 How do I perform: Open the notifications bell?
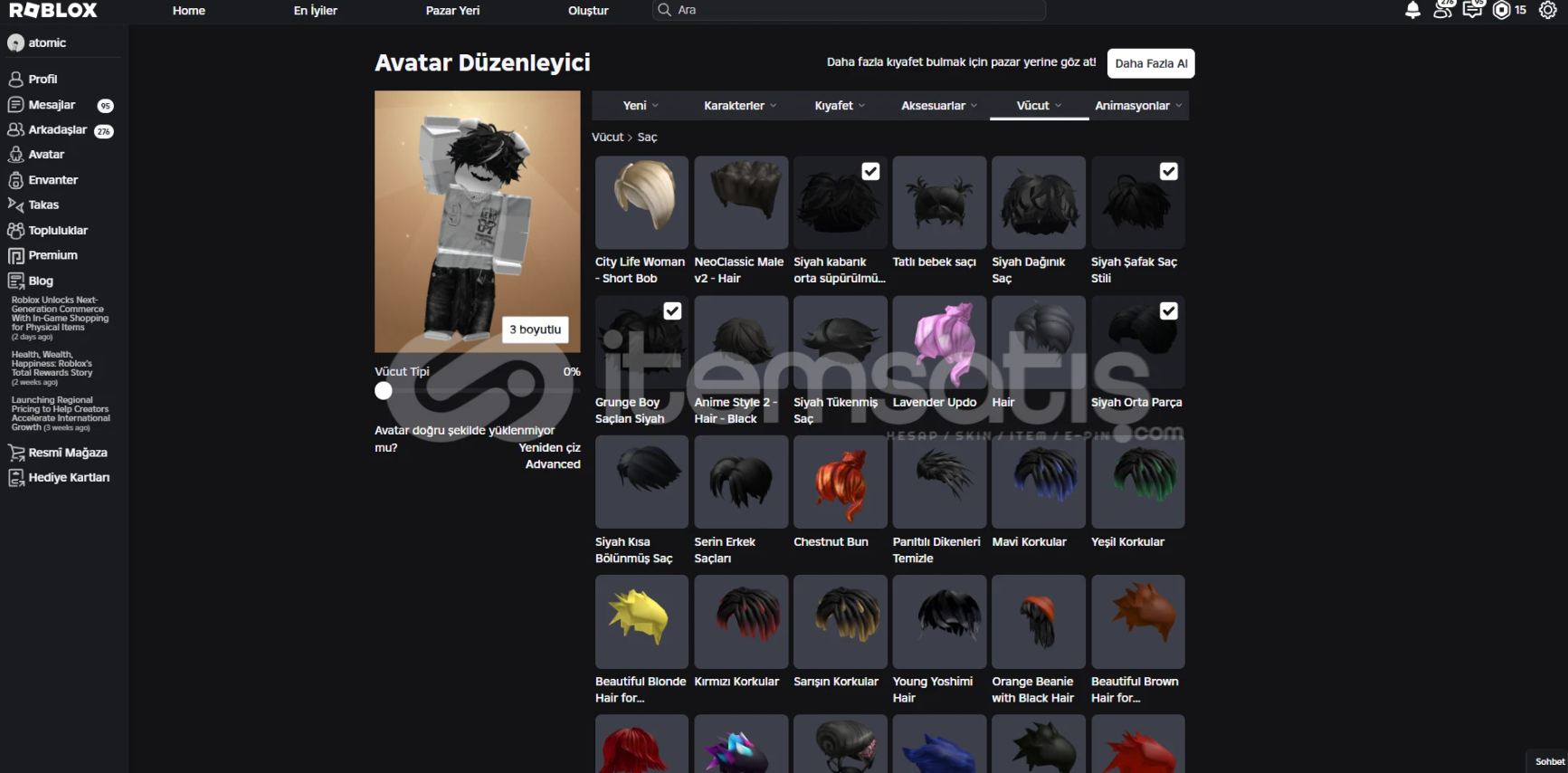(1412, 10)
